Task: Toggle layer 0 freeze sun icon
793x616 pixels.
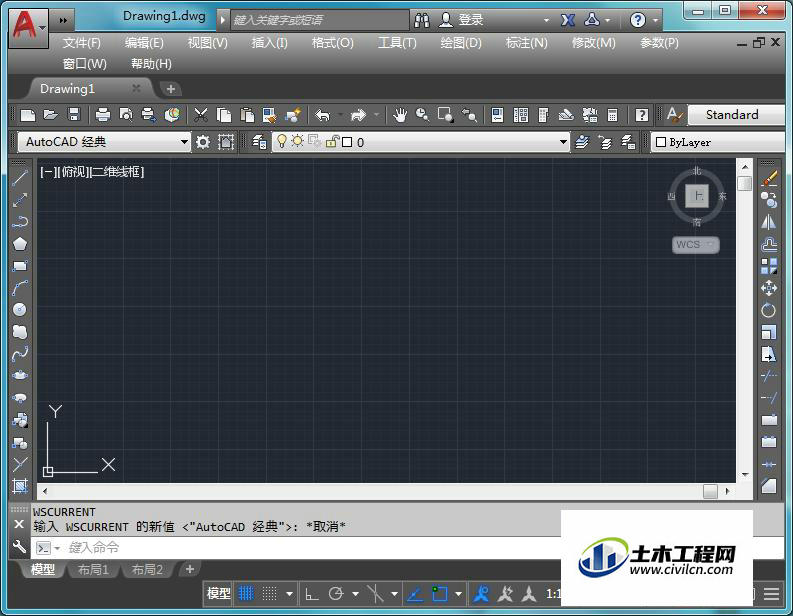Action: pos(297,142)
